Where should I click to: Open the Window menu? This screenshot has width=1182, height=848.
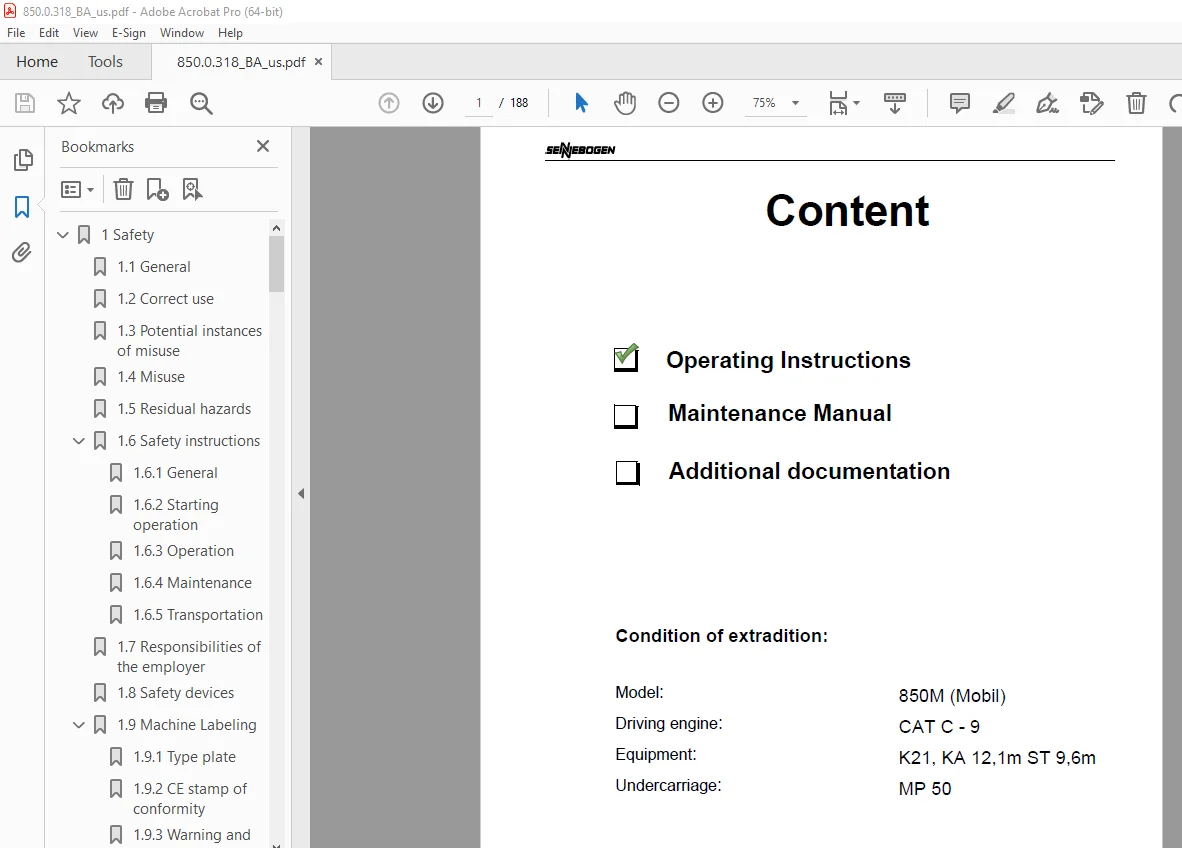pos(182,33)
